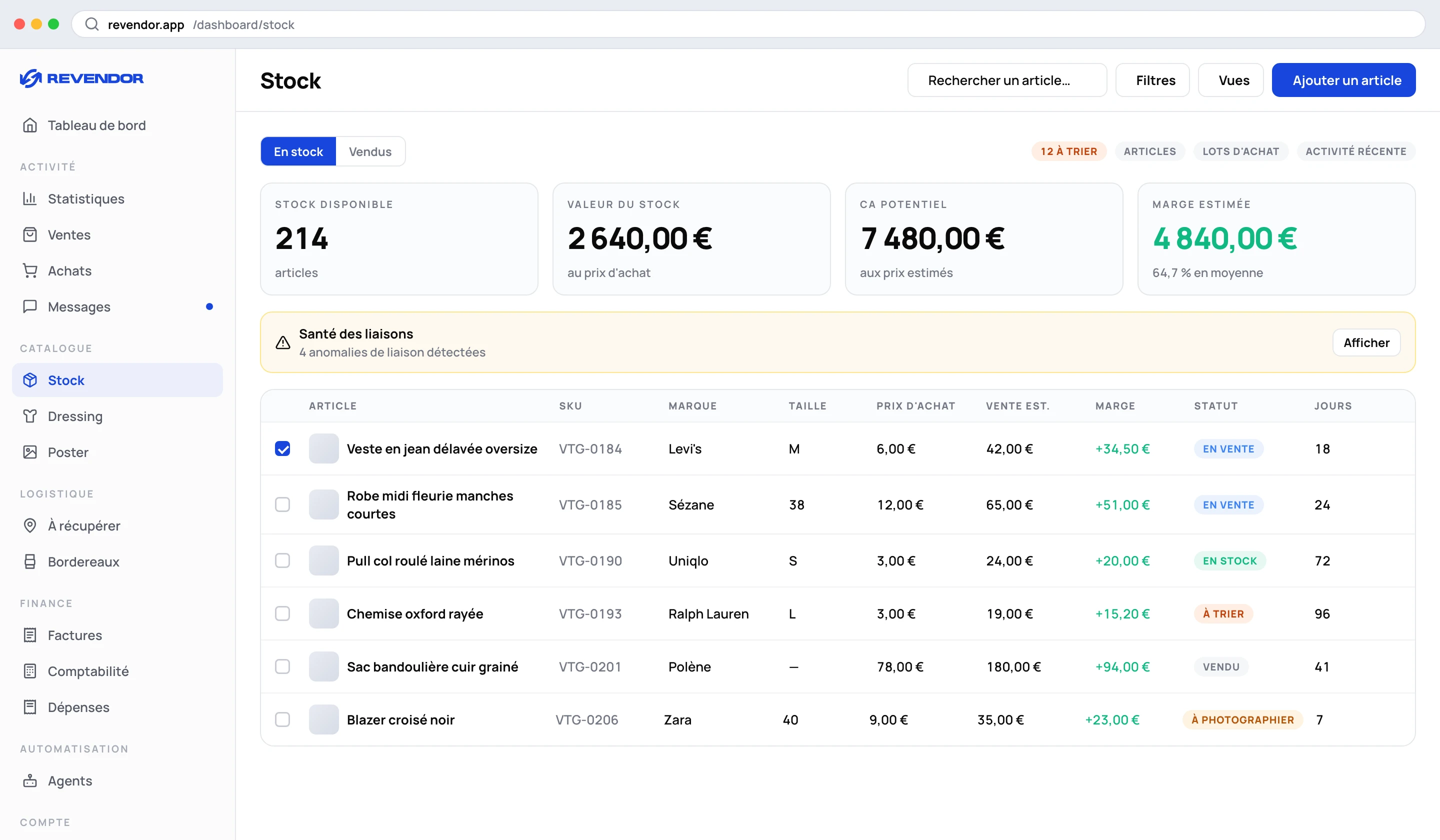1440x840 pixels.
Task: Click the Stock box icon in sidebar
Action: pyautogui.click(x=29, y=380)
